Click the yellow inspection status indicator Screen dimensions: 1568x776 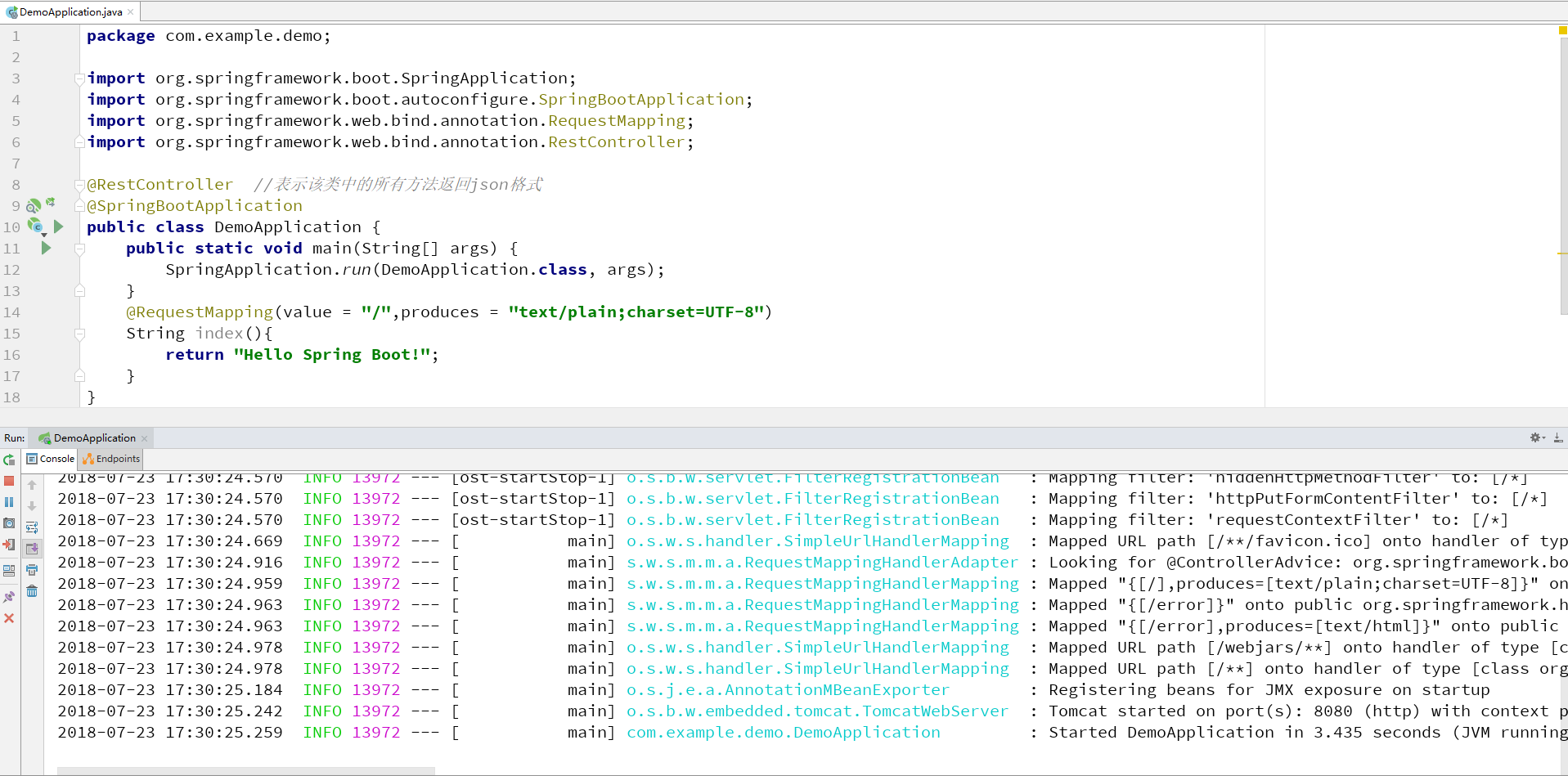click(x=1562, y=30)
